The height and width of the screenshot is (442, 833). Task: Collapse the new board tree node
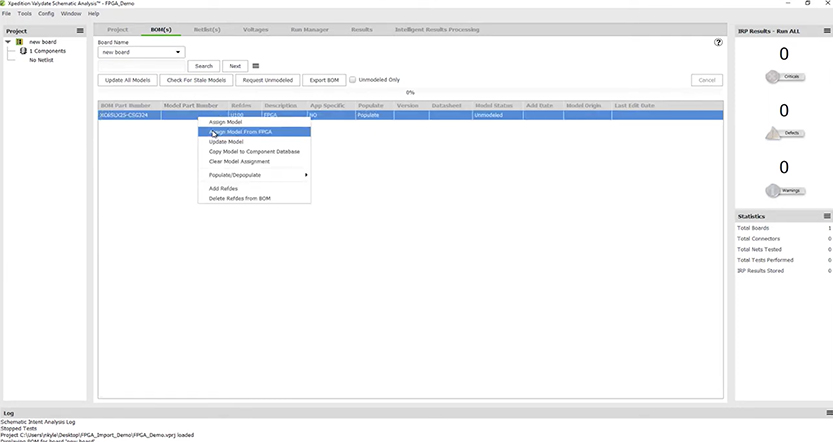point(8,41)
